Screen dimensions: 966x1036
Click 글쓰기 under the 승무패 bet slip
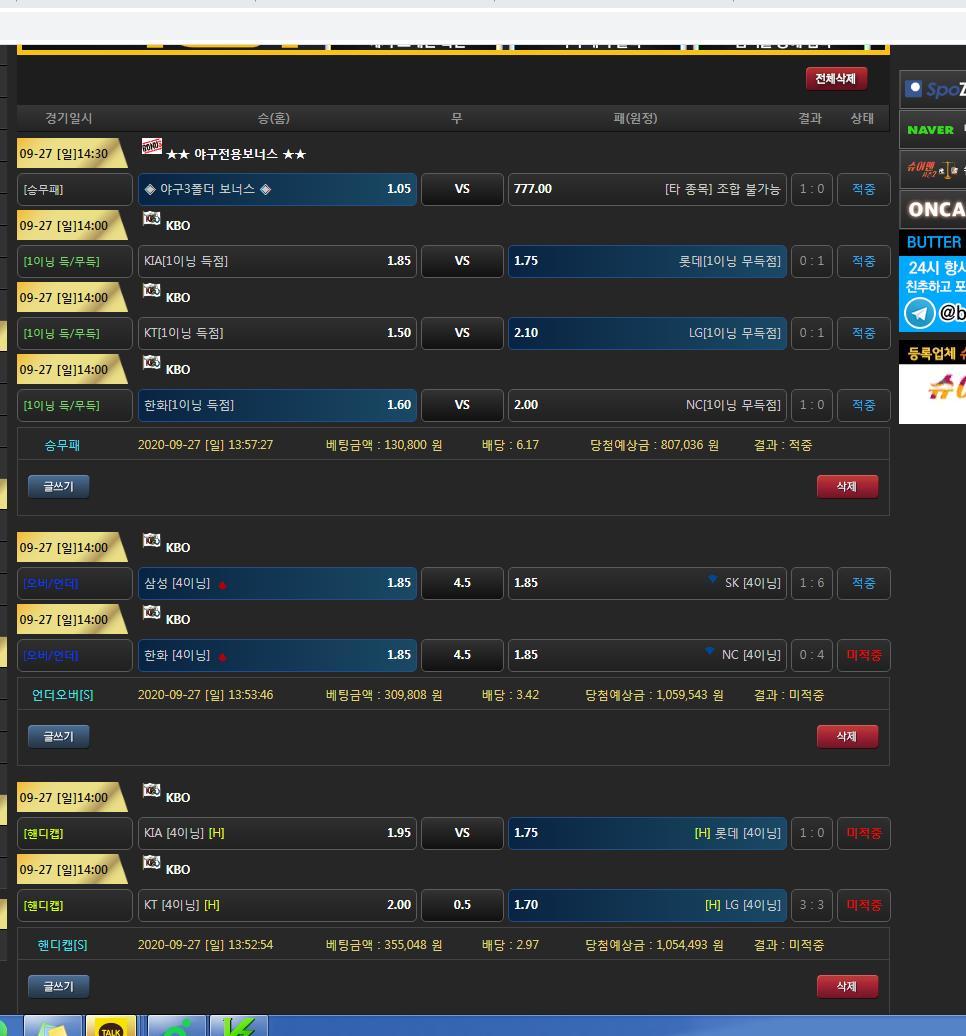pyautogui.click(x=58, y=486)
